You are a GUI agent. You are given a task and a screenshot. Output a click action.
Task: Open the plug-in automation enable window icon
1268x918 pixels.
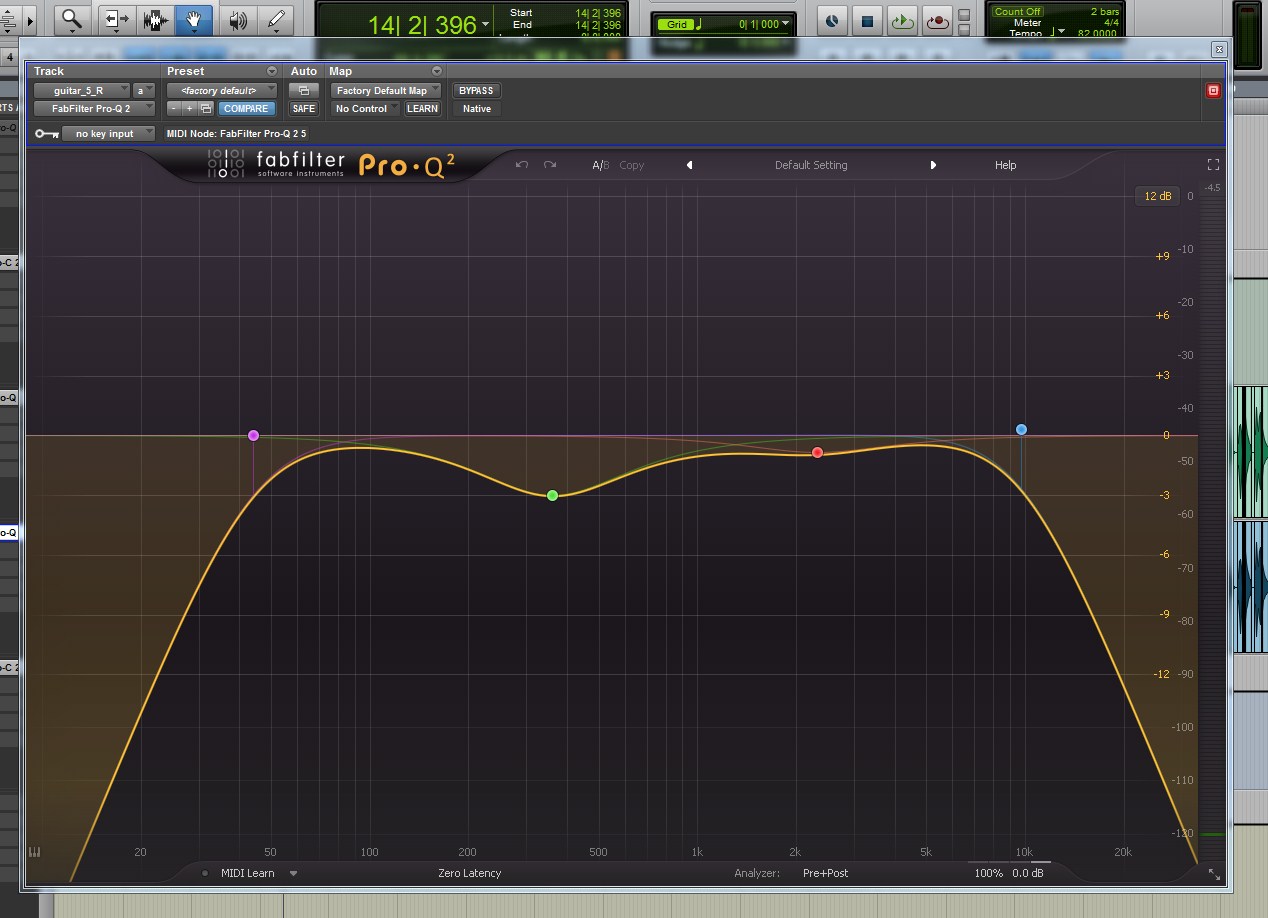coord(303,90)
